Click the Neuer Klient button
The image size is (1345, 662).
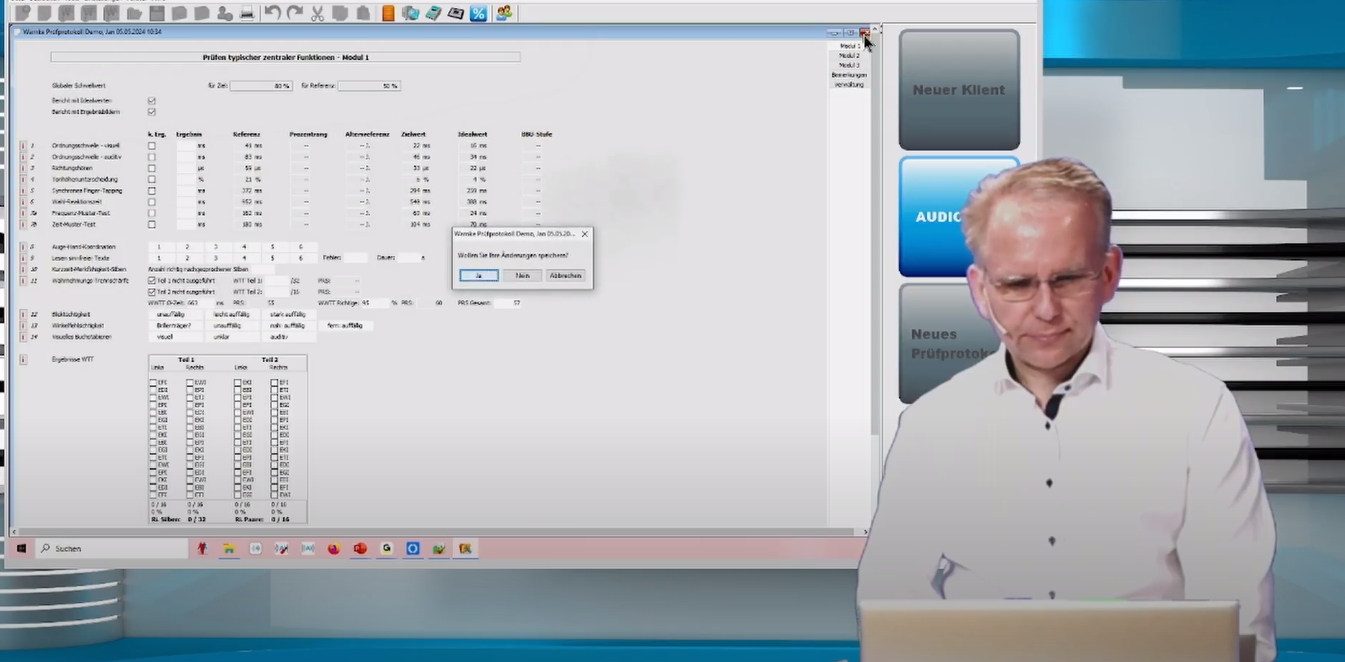pyautogui.click(x=959, y=90)
